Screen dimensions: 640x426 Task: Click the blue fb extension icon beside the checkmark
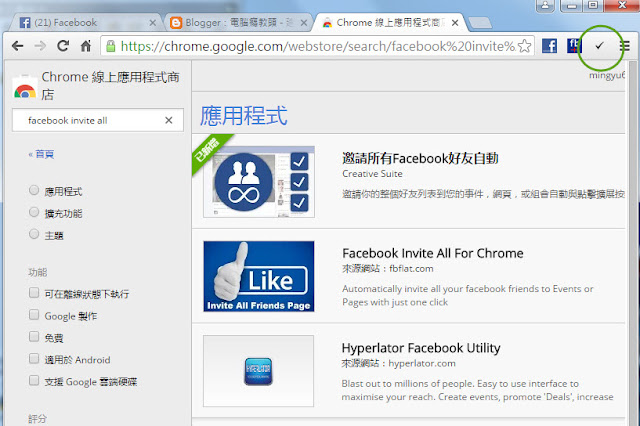[574, 46]
